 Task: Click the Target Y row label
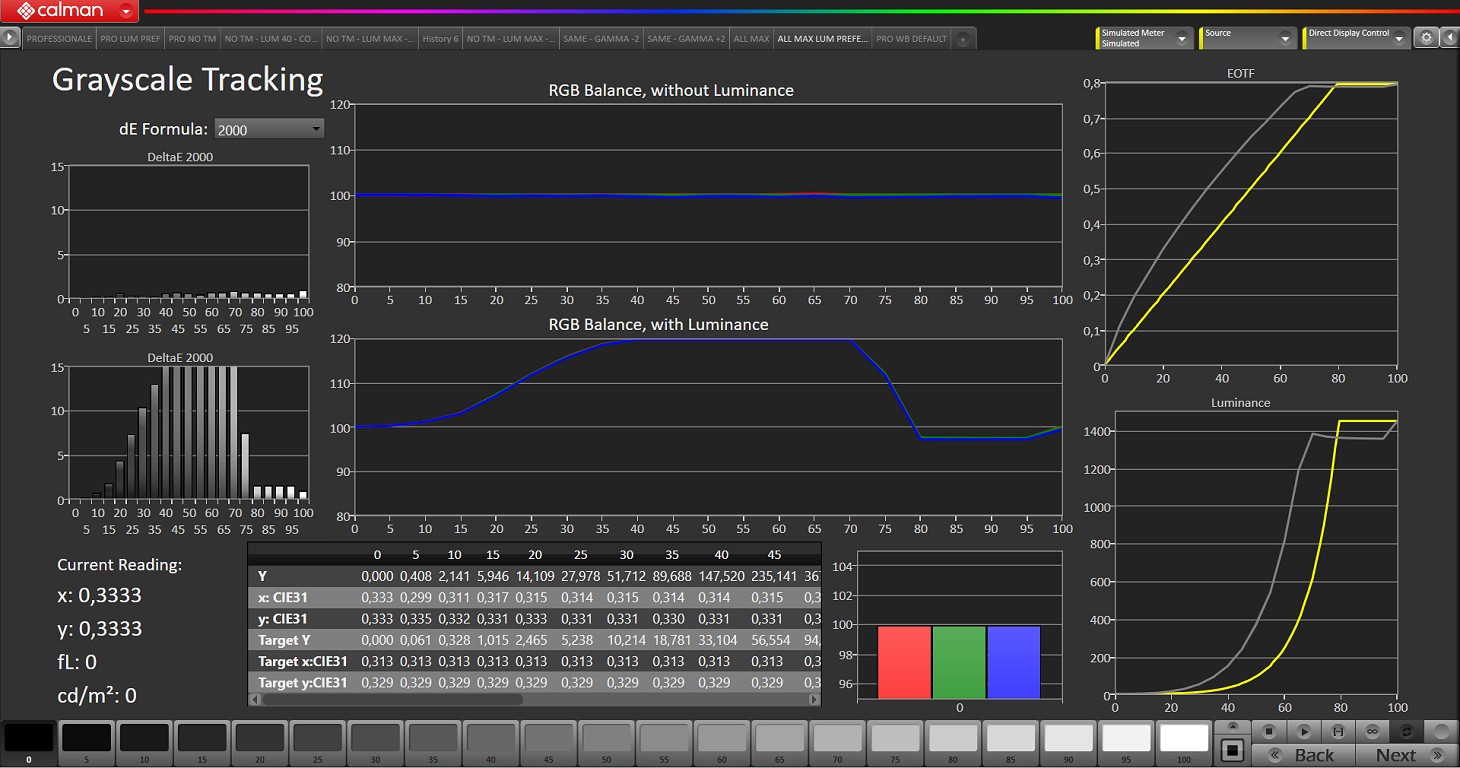coord(284,640)
